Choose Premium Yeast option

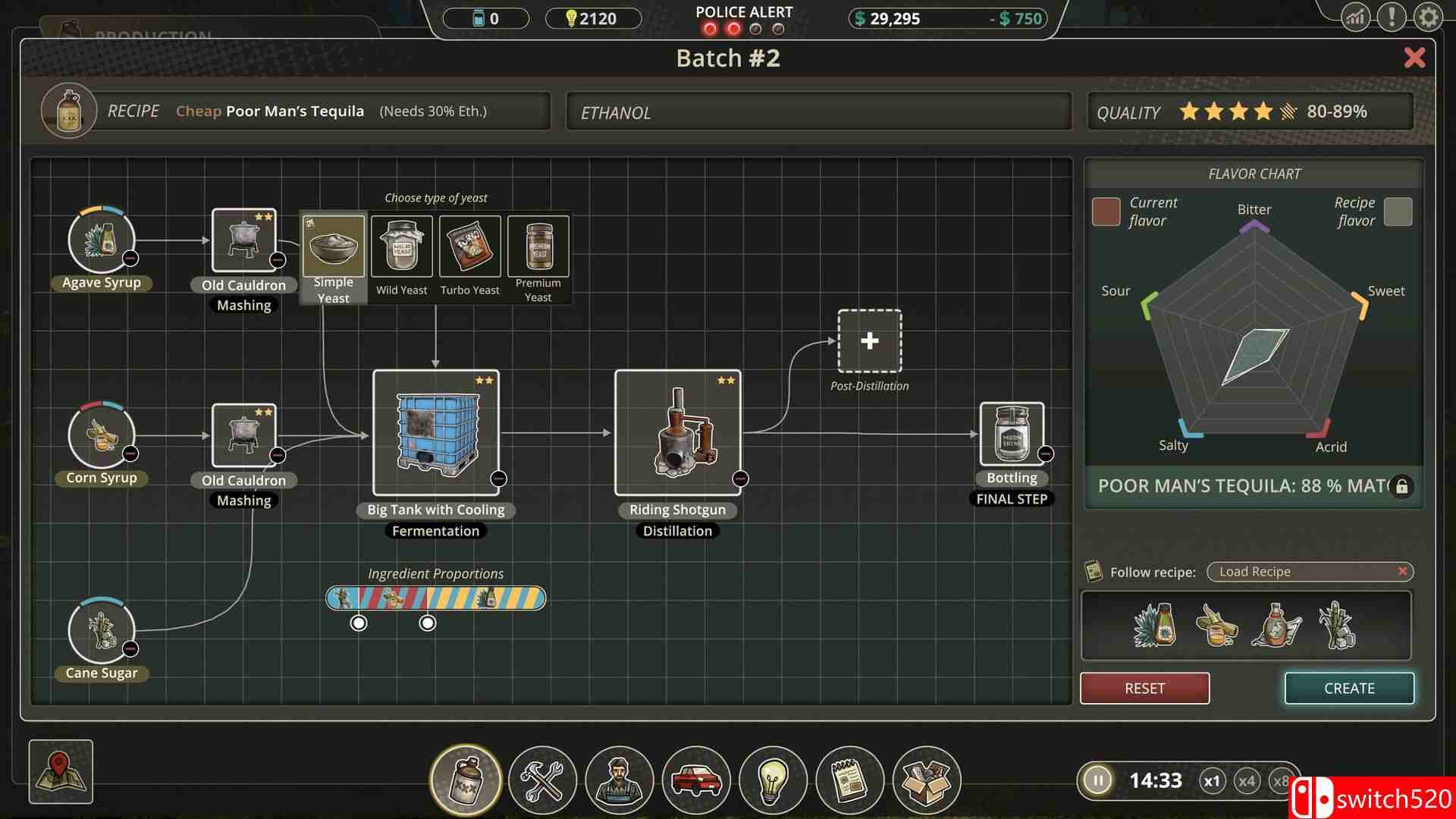click(538, 246)
